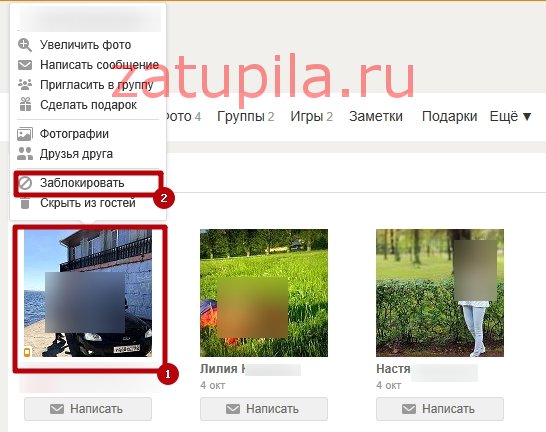546x432 pixels.
Task: Switch to the Игры tab
Action: click(x=312, y=116)
